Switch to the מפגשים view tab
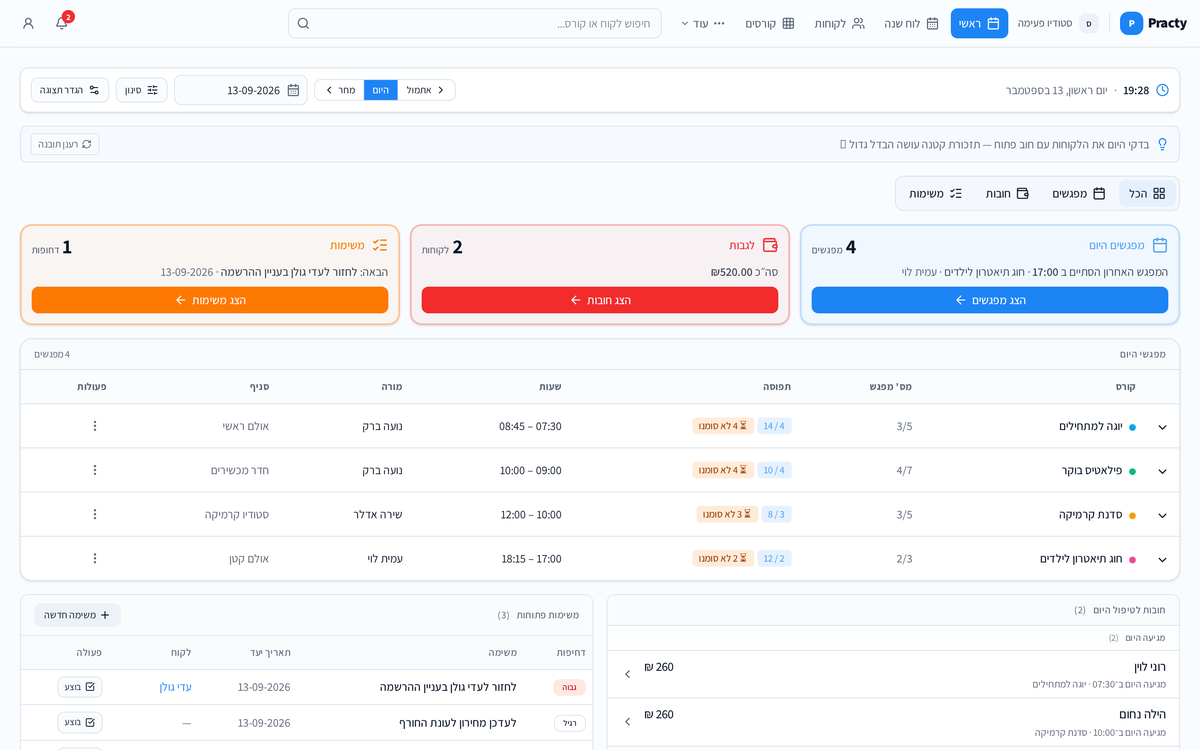The image size is (1200, 750). (1078, 193)
